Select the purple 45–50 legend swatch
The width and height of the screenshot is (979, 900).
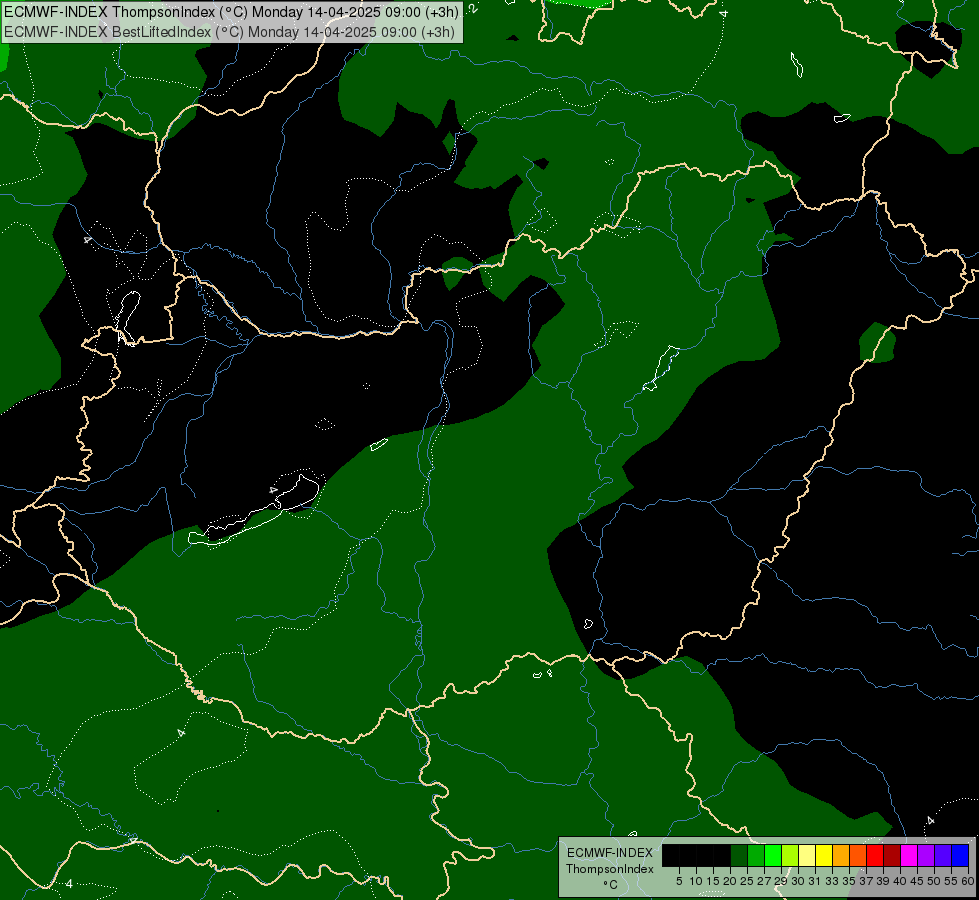click(x=926, y=855)
